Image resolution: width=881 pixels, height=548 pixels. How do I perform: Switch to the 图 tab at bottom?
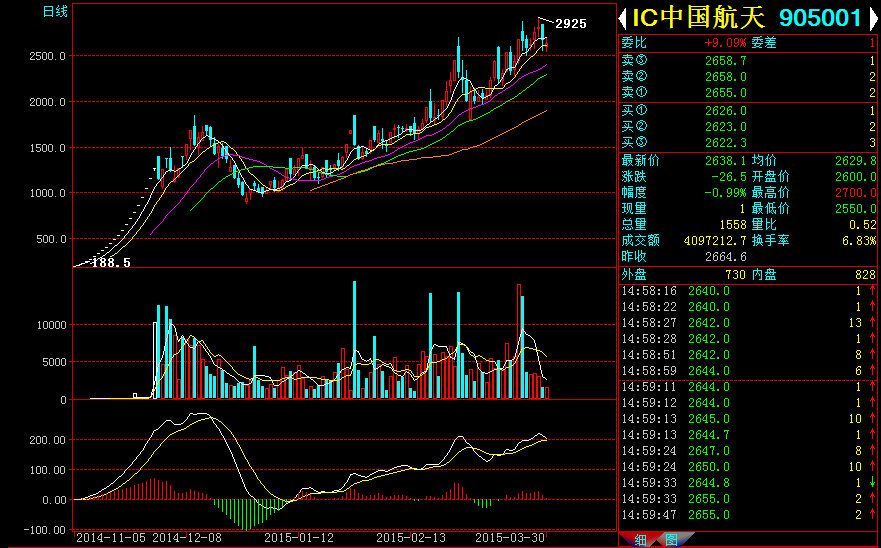[671, 540]
